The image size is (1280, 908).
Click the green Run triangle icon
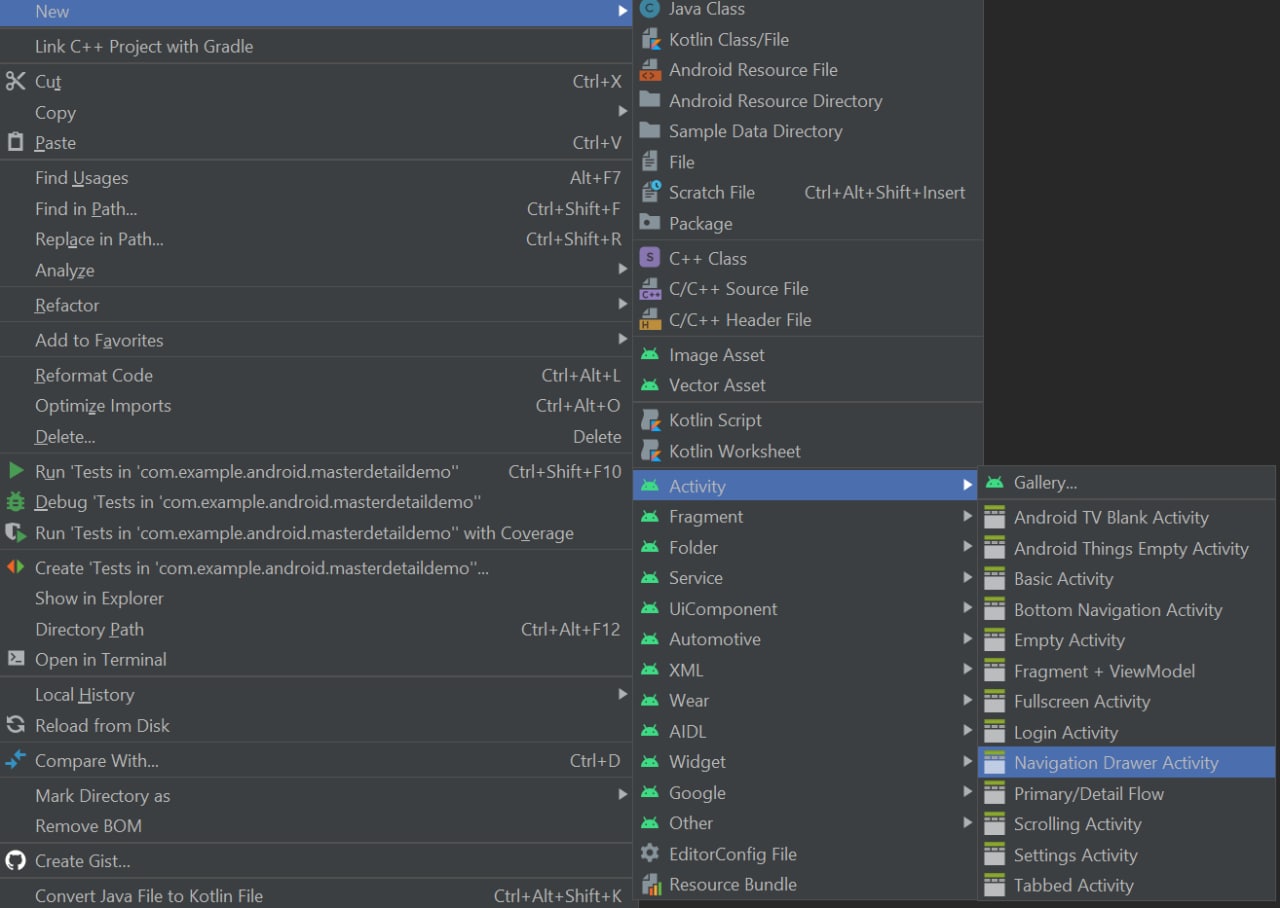[x=15, y=471]
